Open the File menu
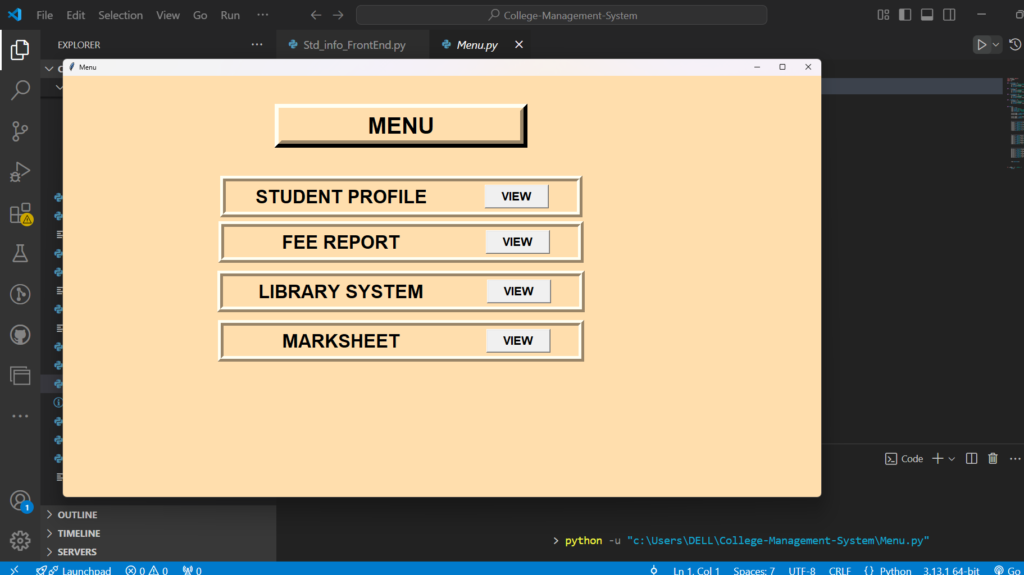The width and height of the screenshot is (1024, 575). tap(44, 15)
